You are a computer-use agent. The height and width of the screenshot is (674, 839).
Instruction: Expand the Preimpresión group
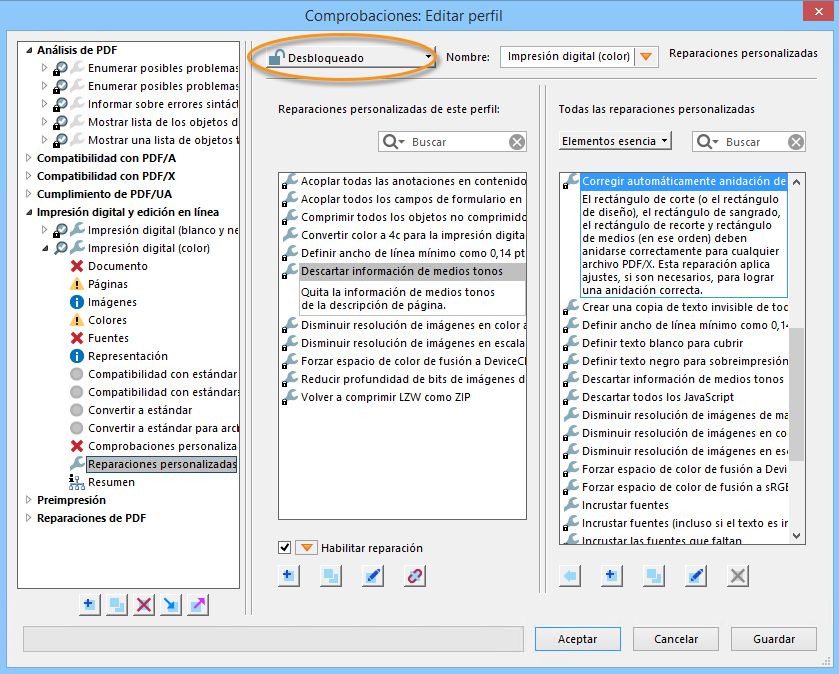click(x=29, y=500)
